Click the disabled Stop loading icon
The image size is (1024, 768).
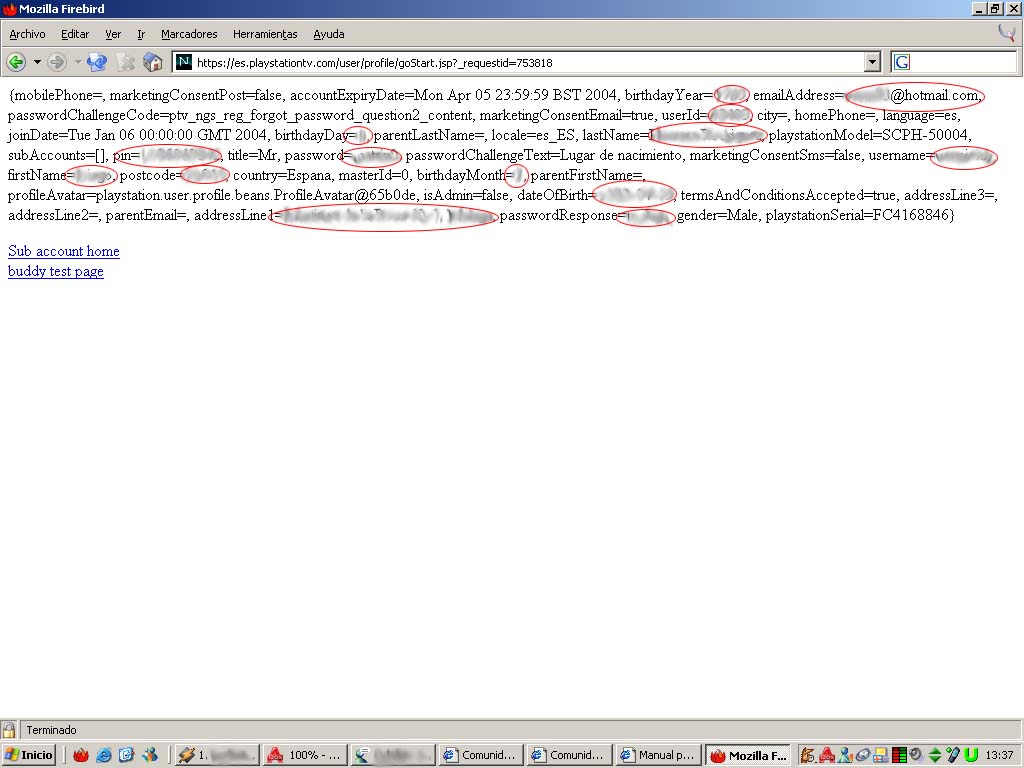126,63
